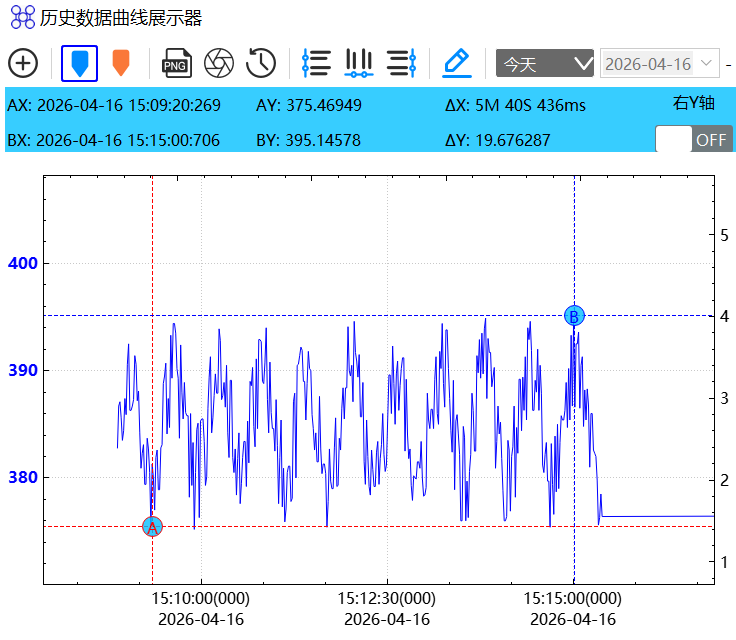
Task: Click the left axis label 380
Action: coord(23,478)
